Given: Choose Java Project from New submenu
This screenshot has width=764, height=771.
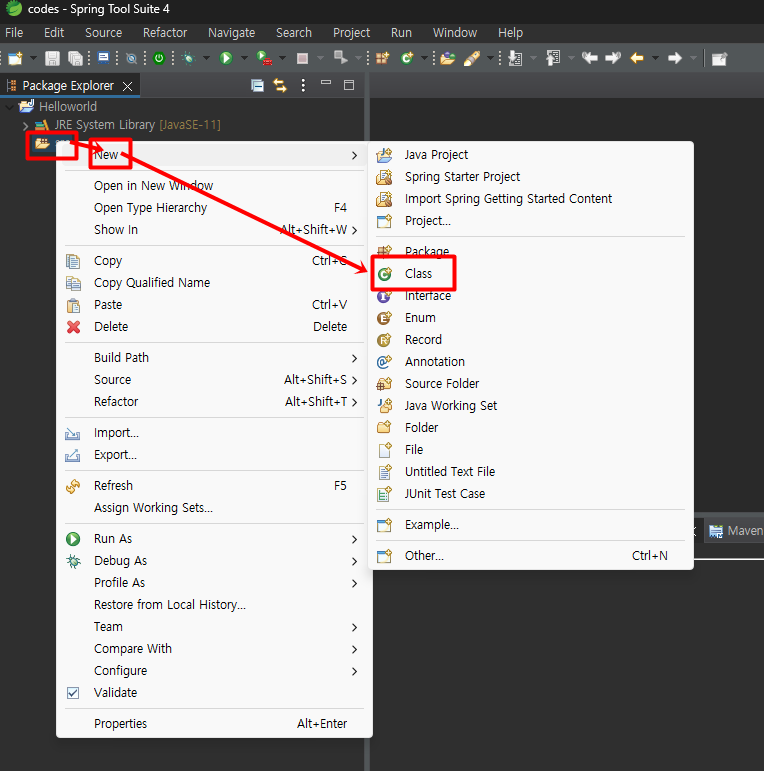Looking at the screenshot, I should (x=531, y=155).
